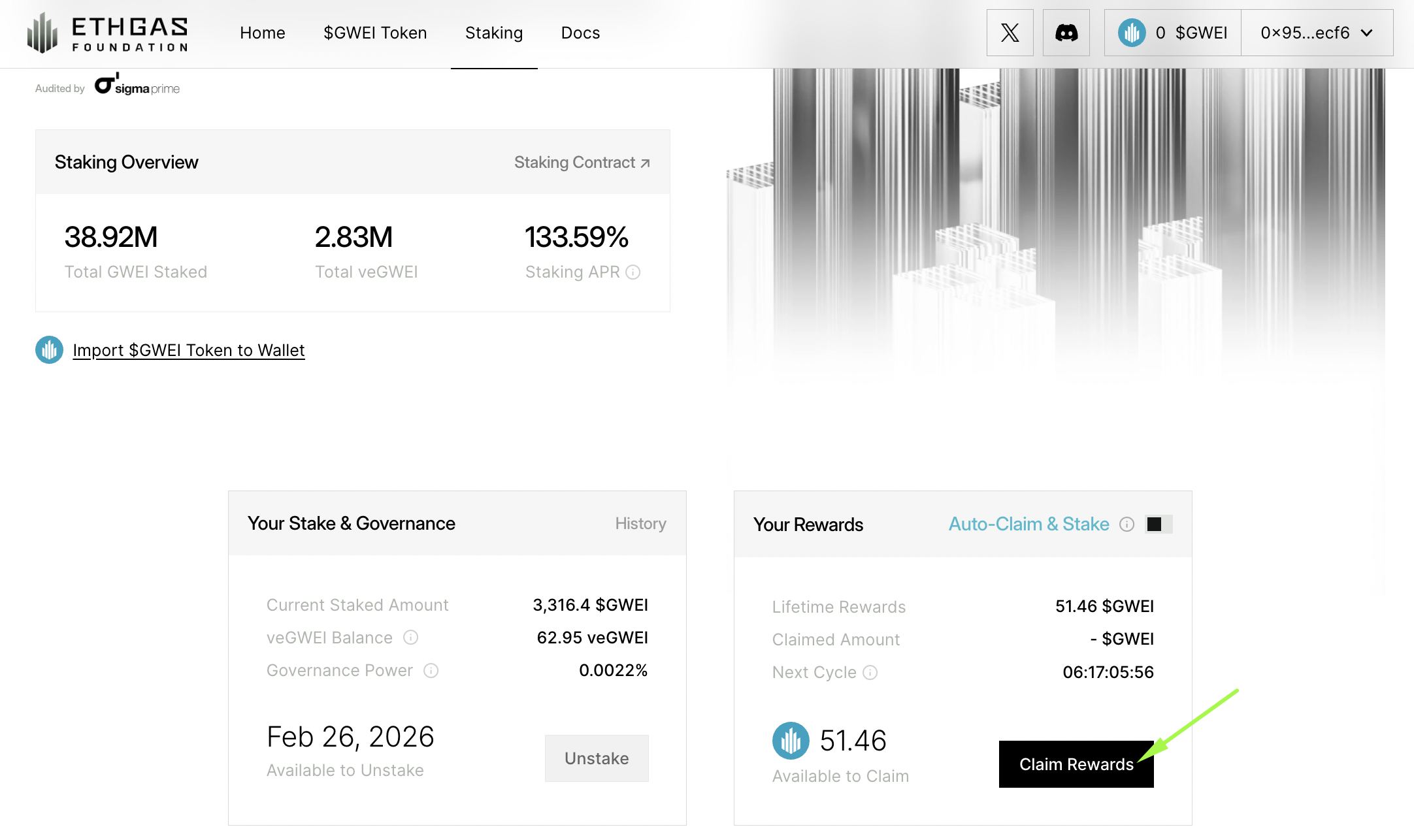Screen dimensions: 1414x840
Task: Click the $GWEI balance display in the header
Action: pos(1173,33)
